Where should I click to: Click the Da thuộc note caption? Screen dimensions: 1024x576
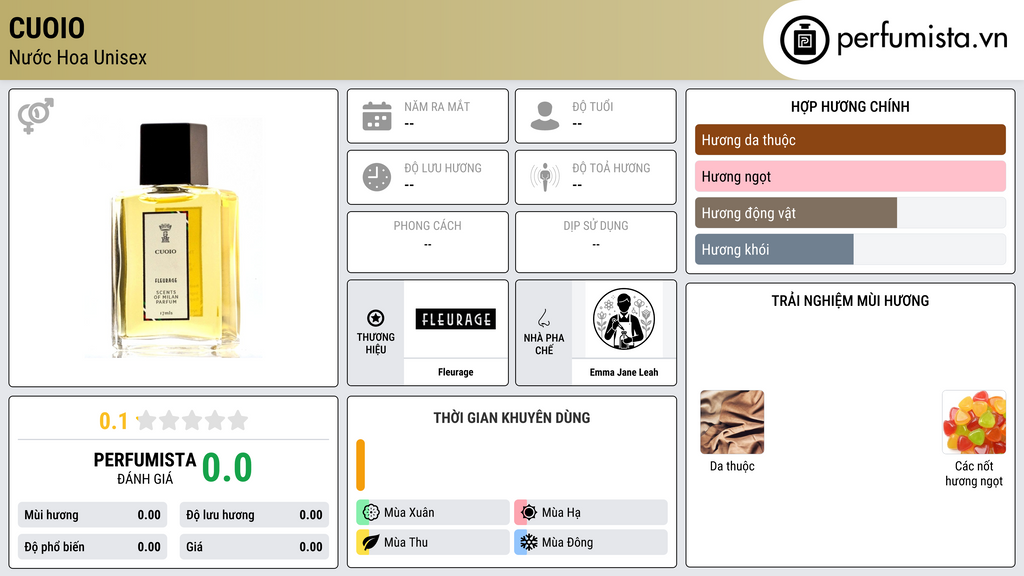pyautogui.click(x=732, y=466)
